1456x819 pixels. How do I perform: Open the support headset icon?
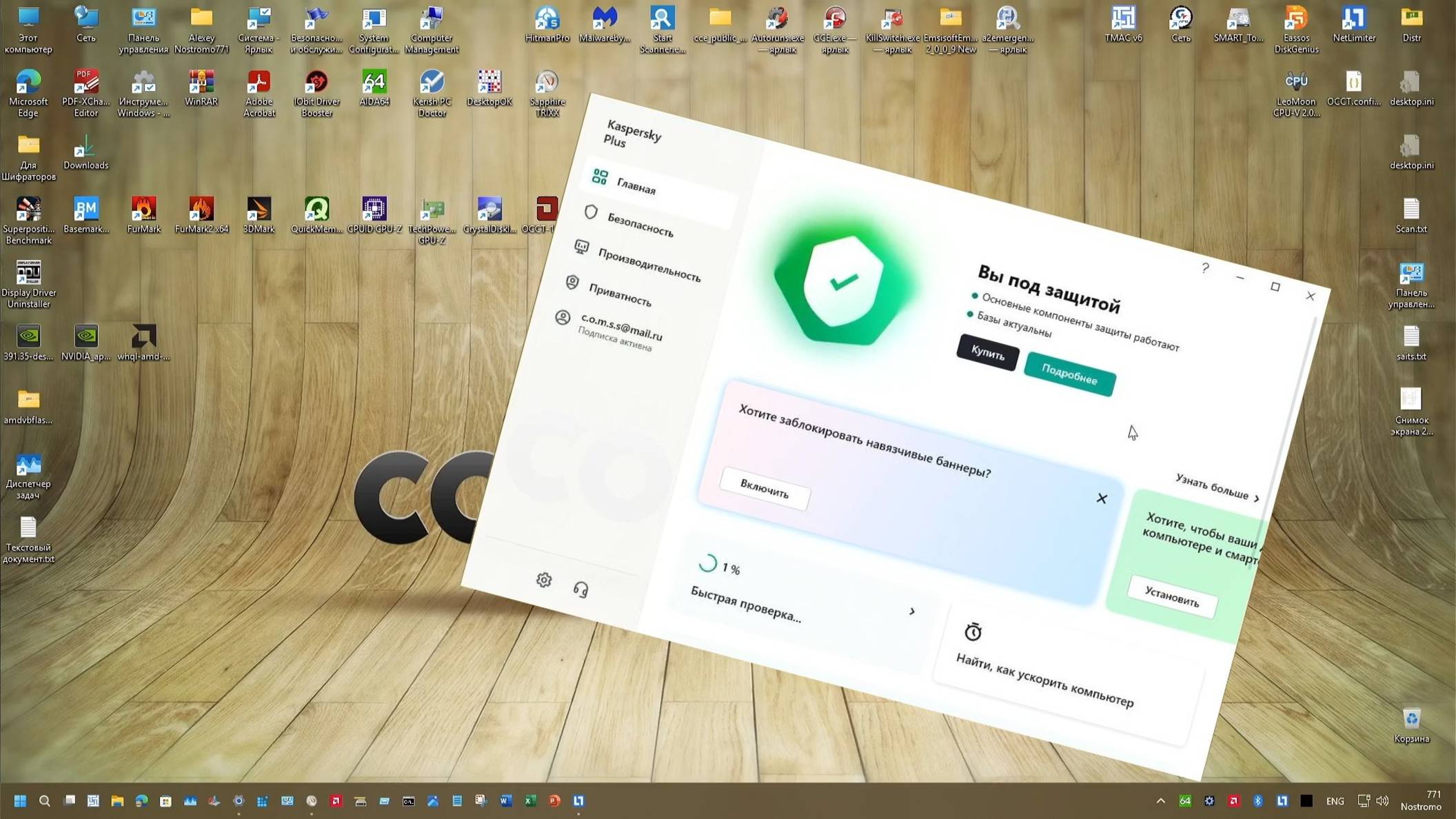(580, 589)
